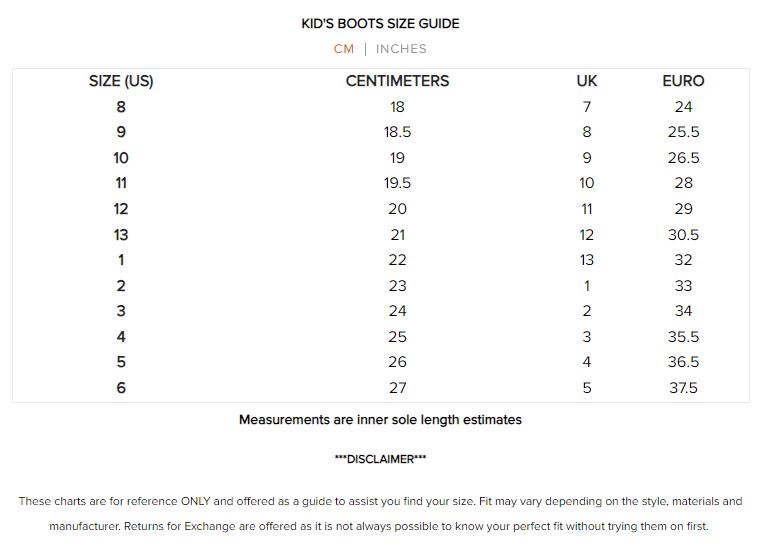Select the US size 13 row label
The width and height of the screenshot is (761, 552).
click(x=121, y=235)
